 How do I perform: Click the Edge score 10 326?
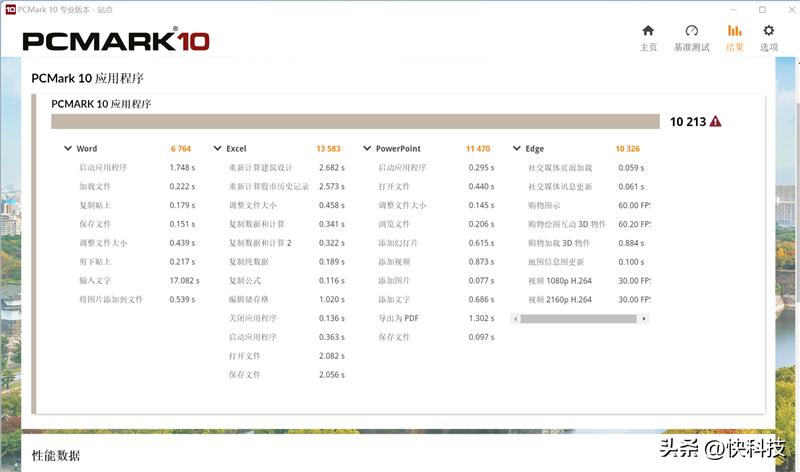627,148
